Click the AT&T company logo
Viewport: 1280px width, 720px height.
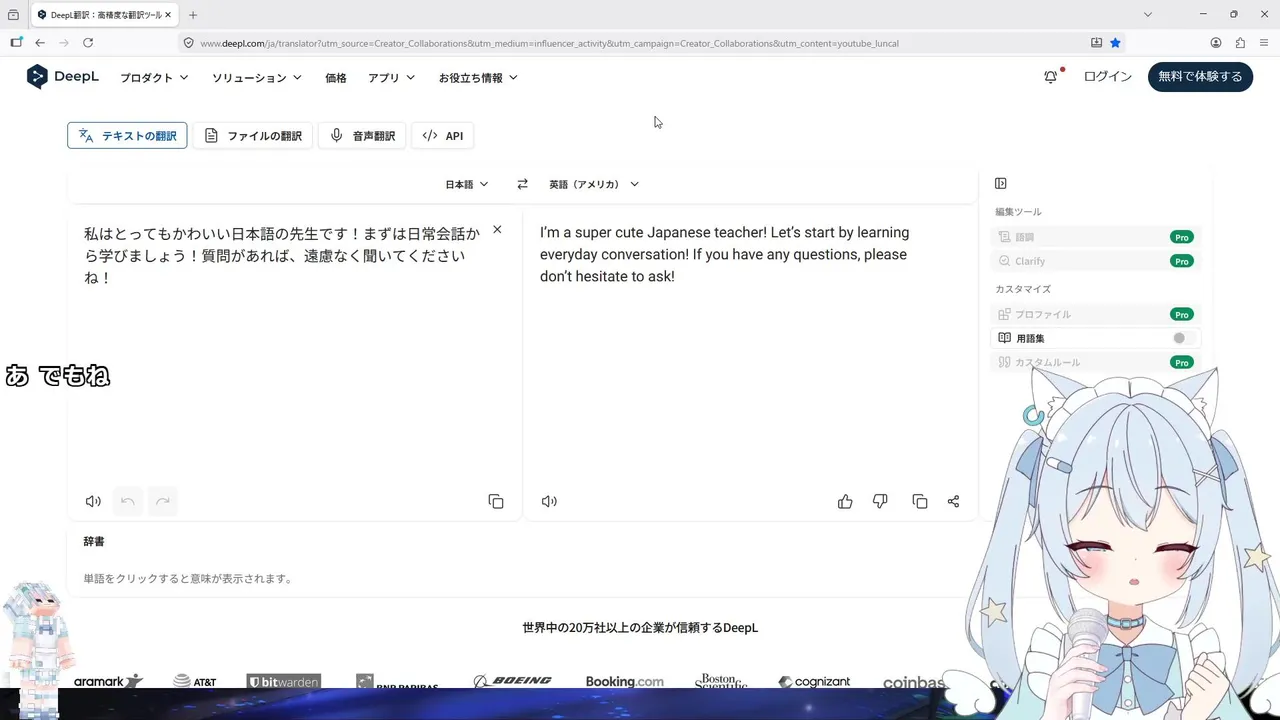point(195,681)
